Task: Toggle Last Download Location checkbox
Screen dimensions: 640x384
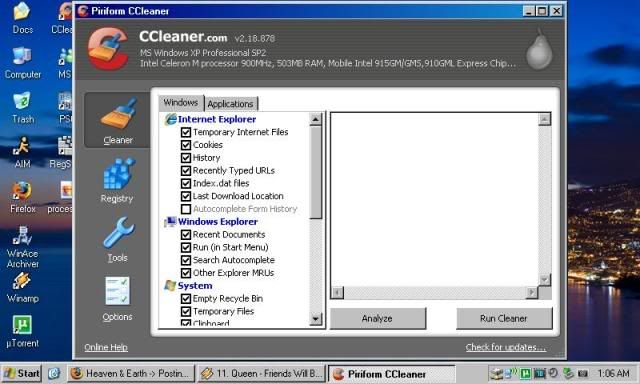Action: click(x=186, y=196)
